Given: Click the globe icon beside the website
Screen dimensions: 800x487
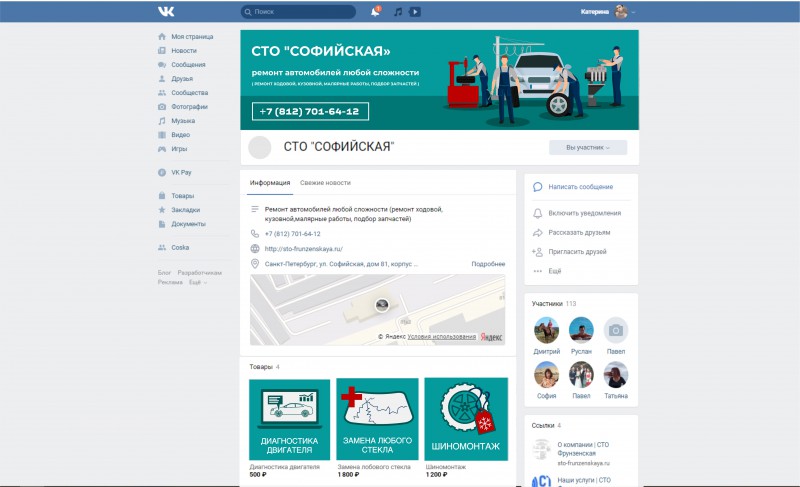Looking at the screenshot, I should click(x=255, y=249).
